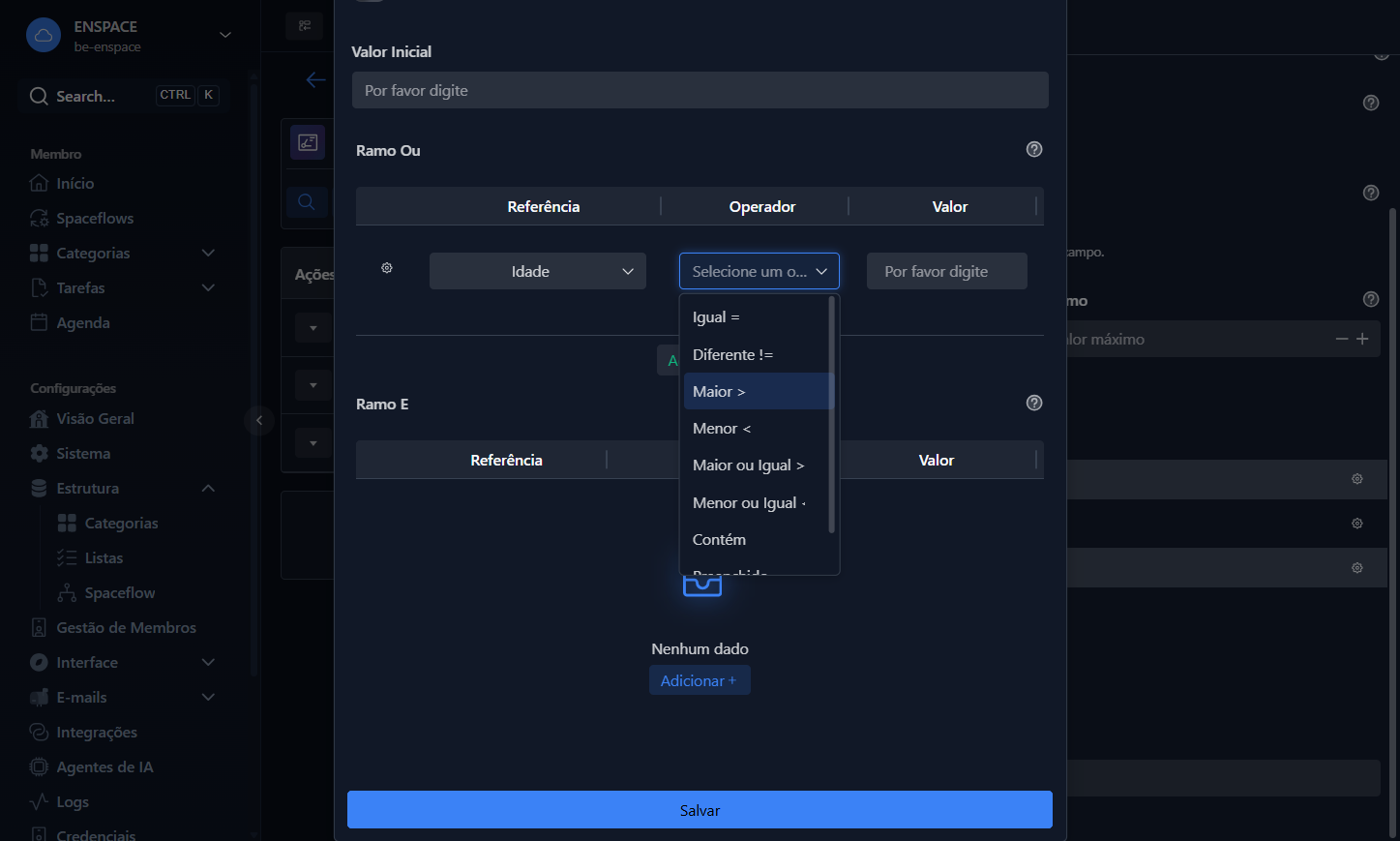Click the Search box in sidebar
This screenshot has height=841, width=1400.
(124, 96)
